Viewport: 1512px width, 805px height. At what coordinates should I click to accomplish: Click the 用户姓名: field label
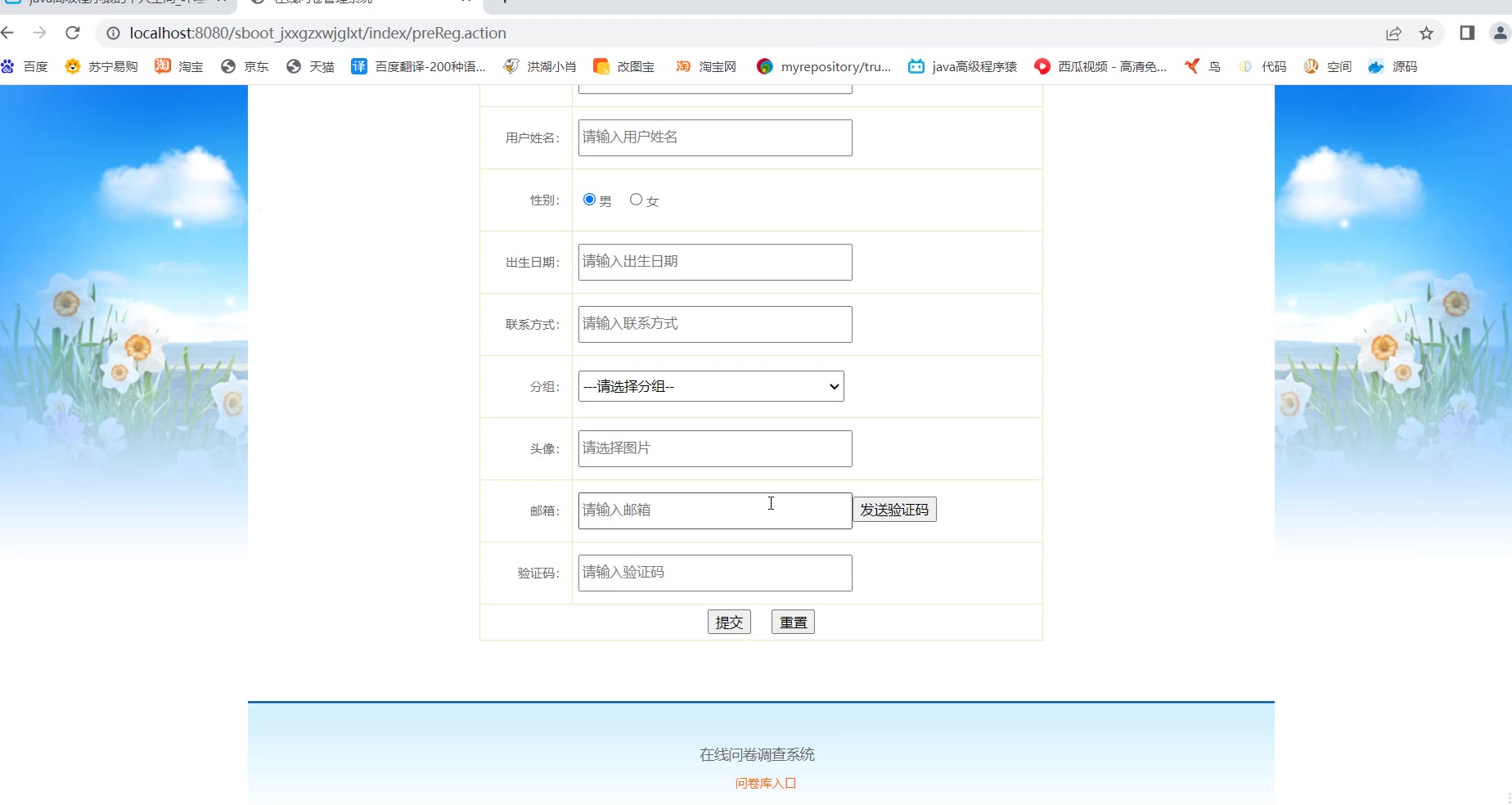pos(533,138)
